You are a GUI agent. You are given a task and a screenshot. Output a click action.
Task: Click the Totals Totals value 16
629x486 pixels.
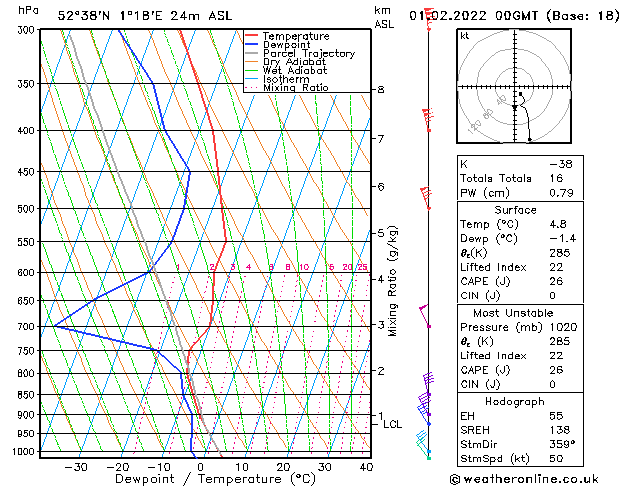[556, 178]
